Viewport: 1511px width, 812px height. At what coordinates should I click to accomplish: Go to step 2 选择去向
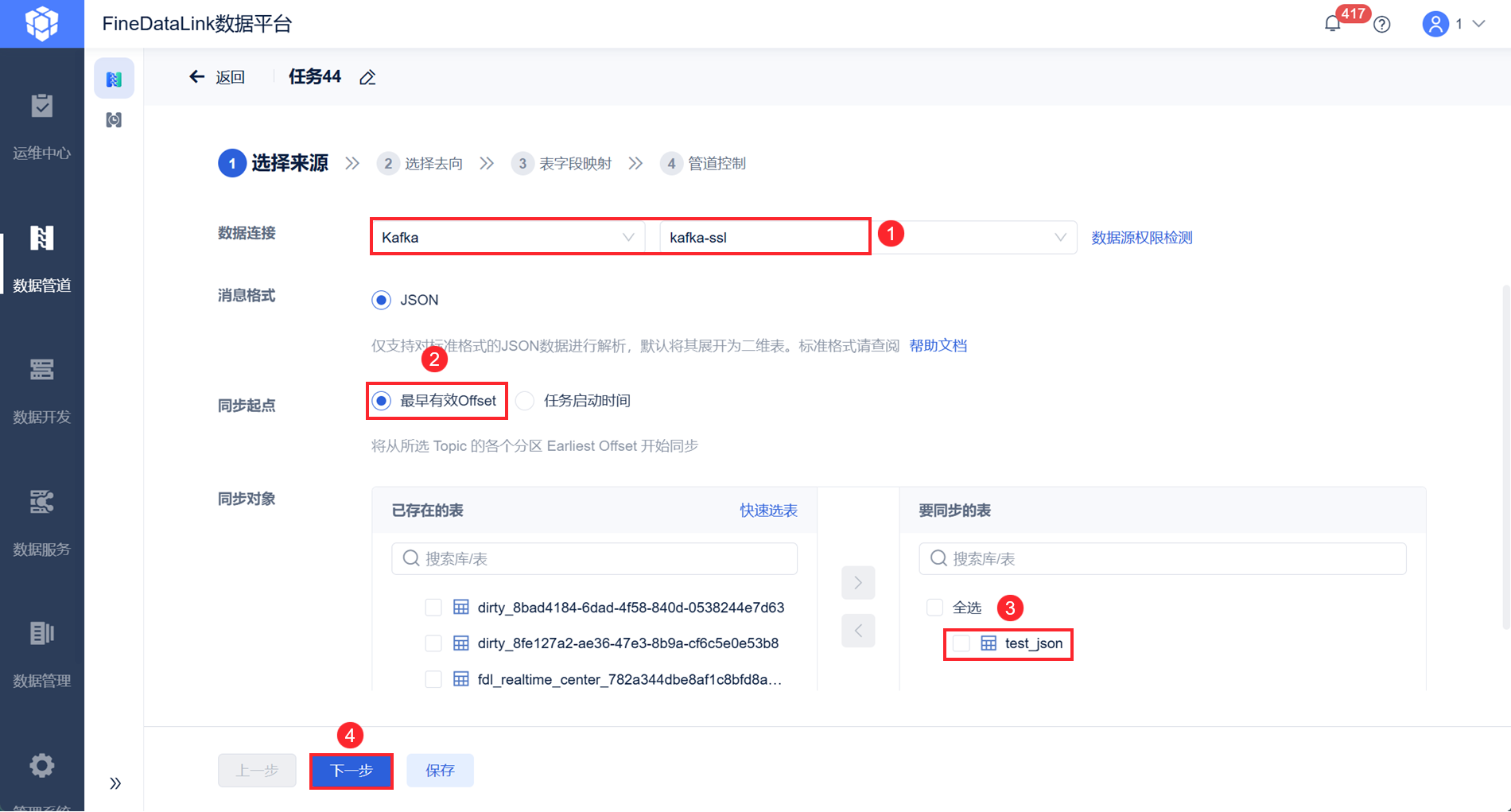pyautogui.click(x=420, y=163)
